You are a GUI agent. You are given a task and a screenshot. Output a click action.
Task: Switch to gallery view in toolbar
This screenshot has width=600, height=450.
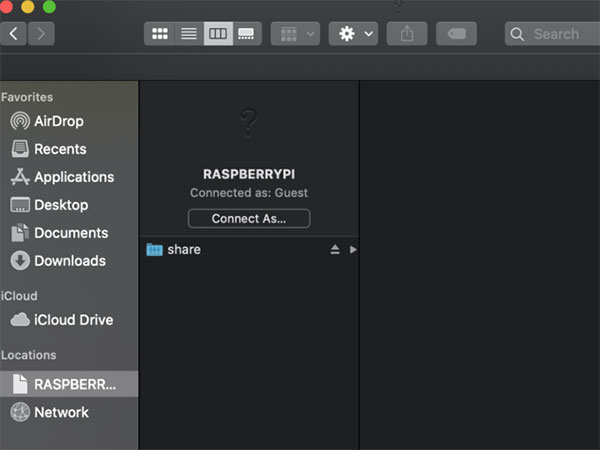click(246, 34)
